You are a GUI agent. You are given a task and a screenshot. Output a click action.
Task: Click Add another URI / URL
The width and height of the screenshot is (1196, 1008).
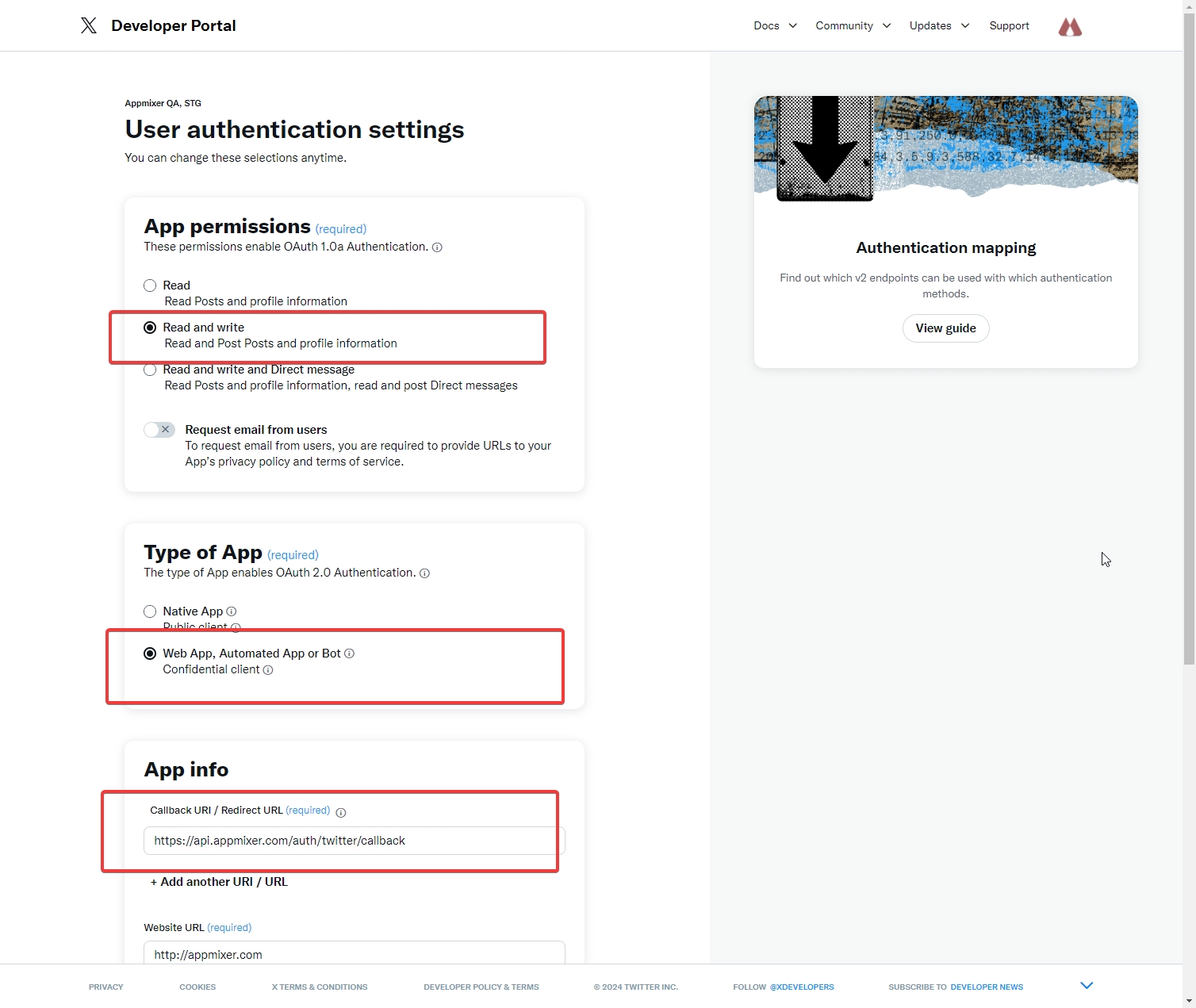pos(219,882)
